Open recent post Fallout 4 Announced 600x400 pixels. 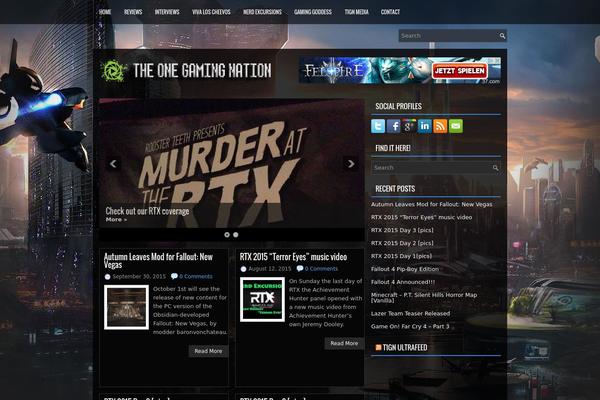[x=403, y=282]
